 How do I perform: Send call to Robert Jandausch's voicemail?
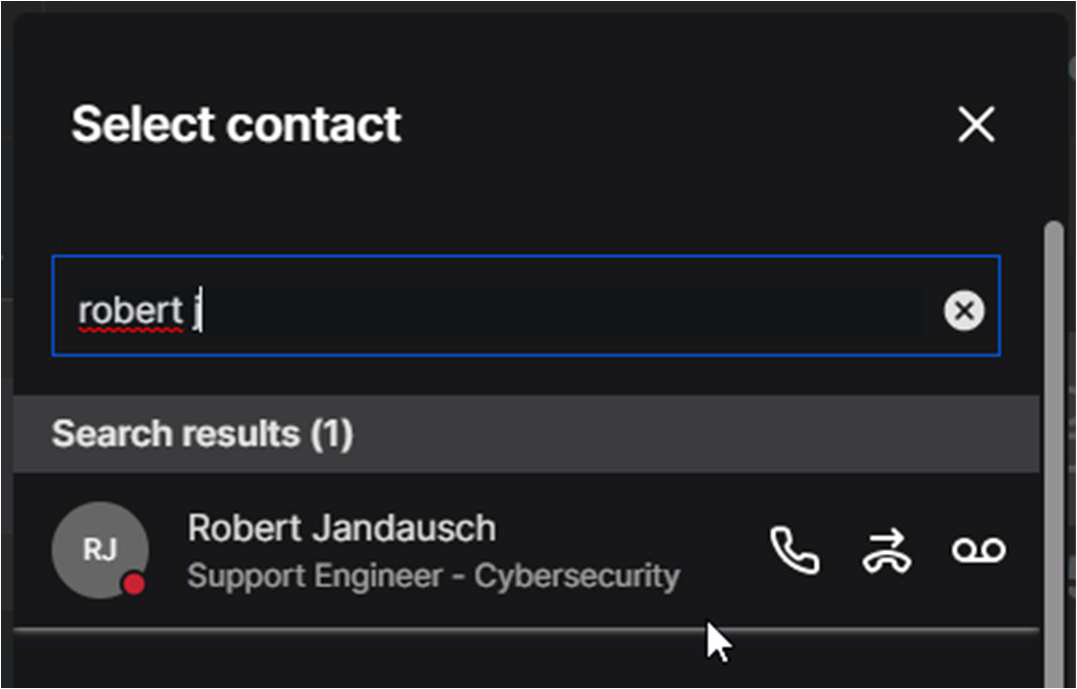(978, 550)
